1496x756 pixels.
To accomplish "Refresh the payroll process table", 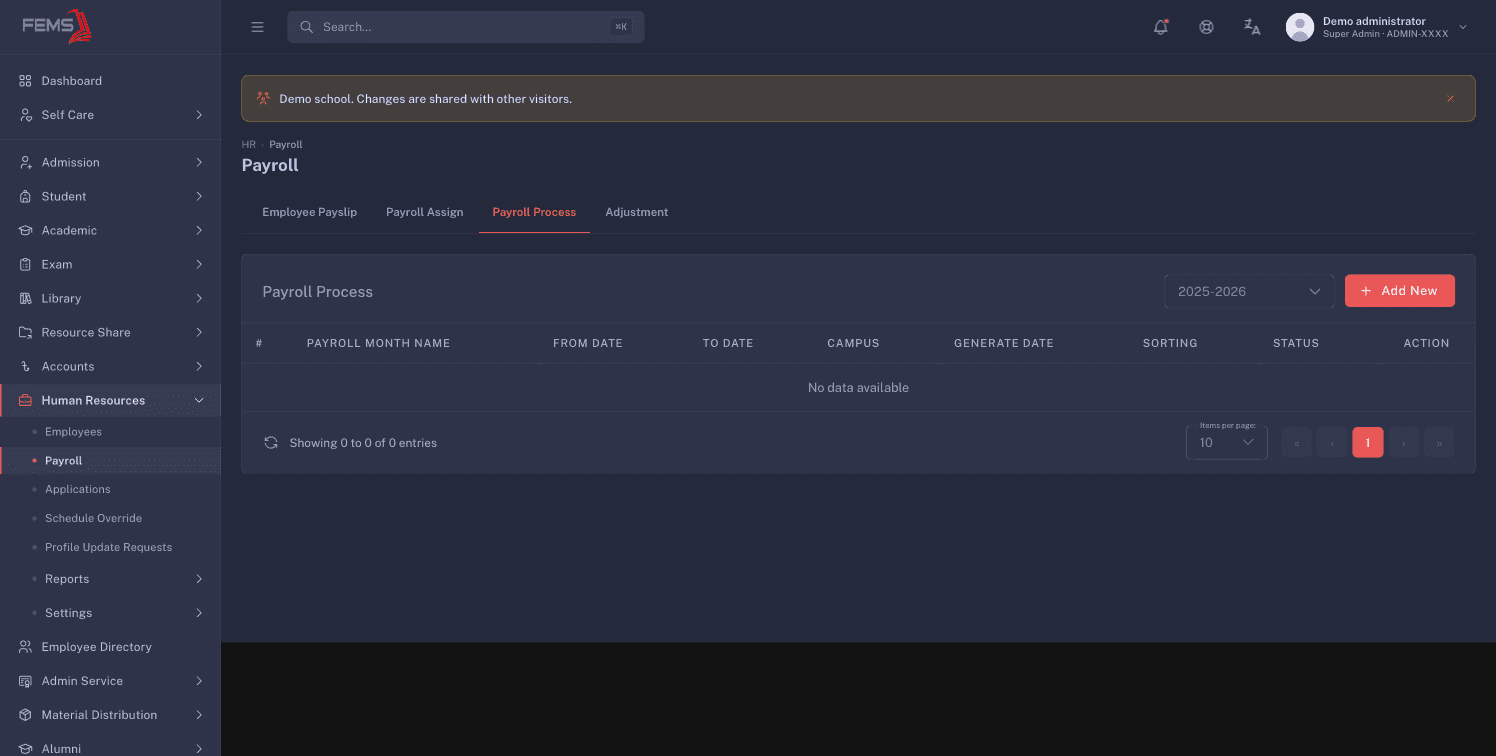I will [271, 442].
